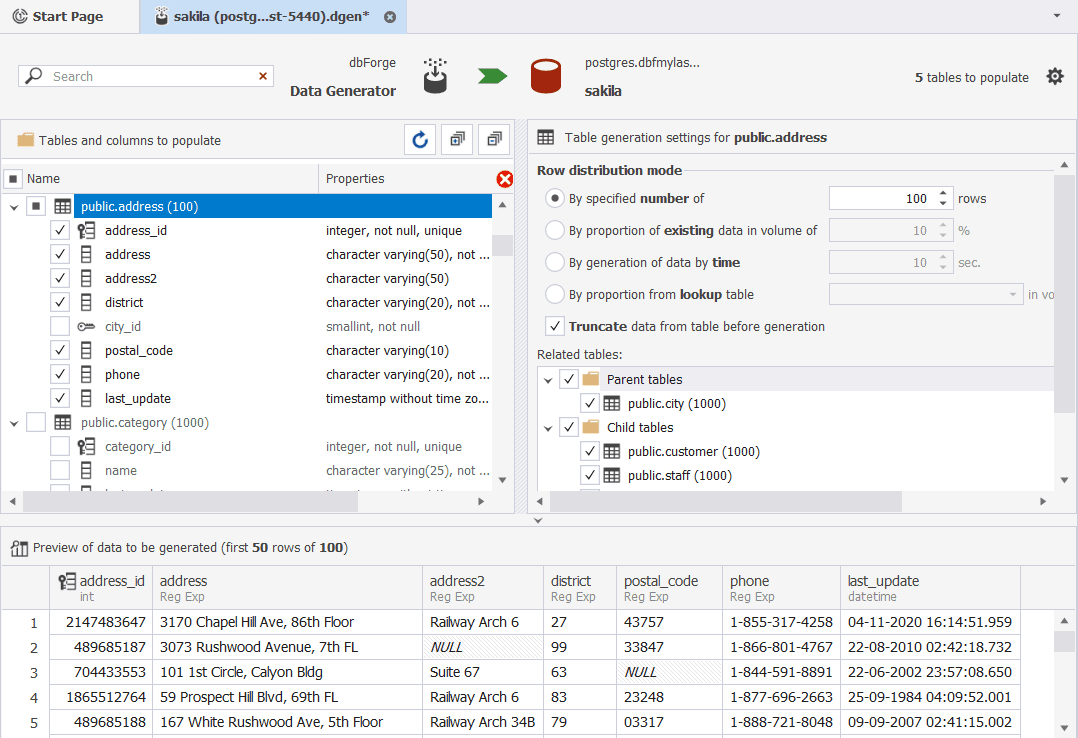Click the red error indicator icon
Viewport: 1078px width, 738px height.
[x=505, y=179]
